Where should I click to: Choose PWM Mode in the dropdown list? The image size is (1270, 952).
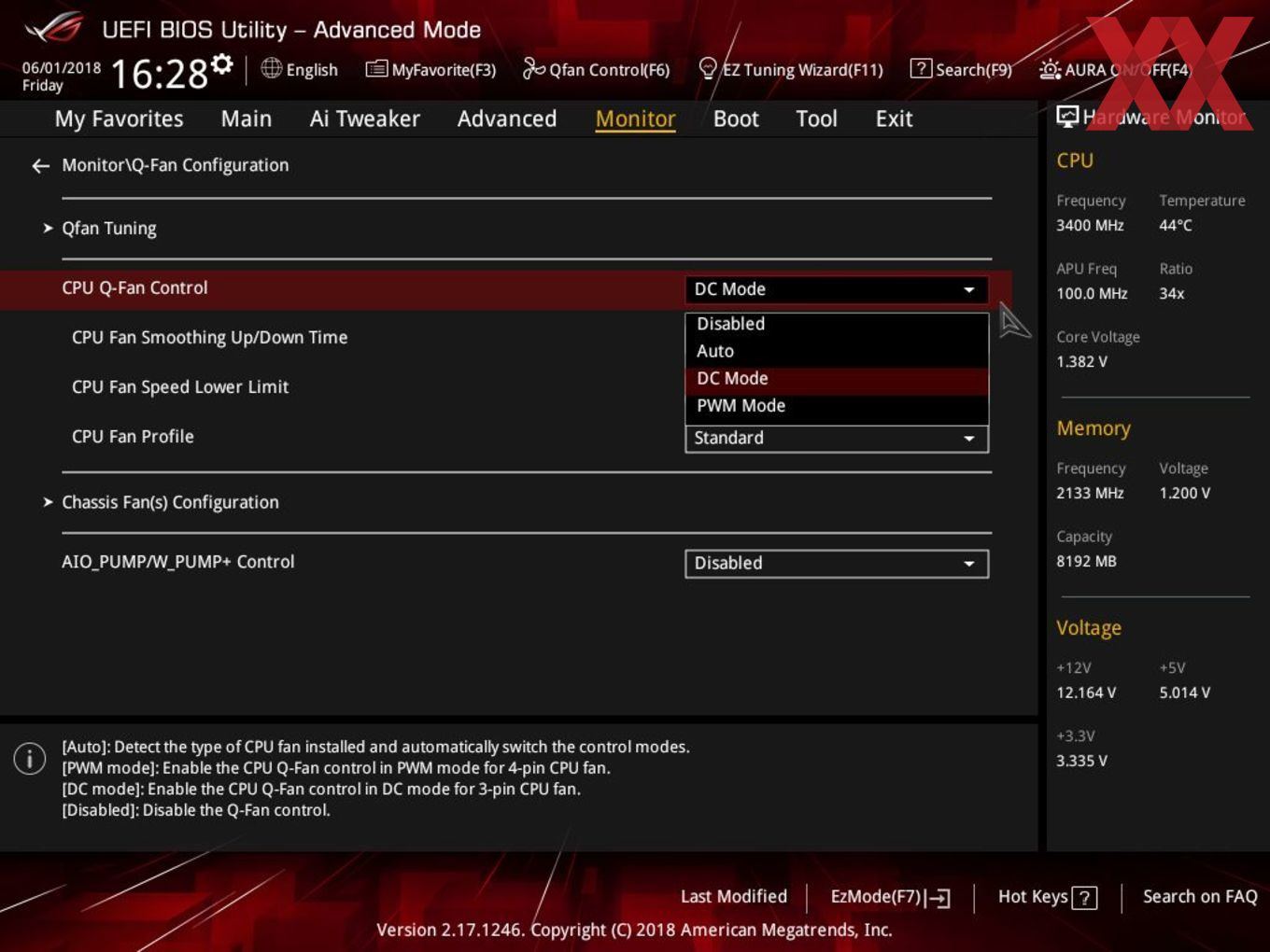click(x=837, y=405)
